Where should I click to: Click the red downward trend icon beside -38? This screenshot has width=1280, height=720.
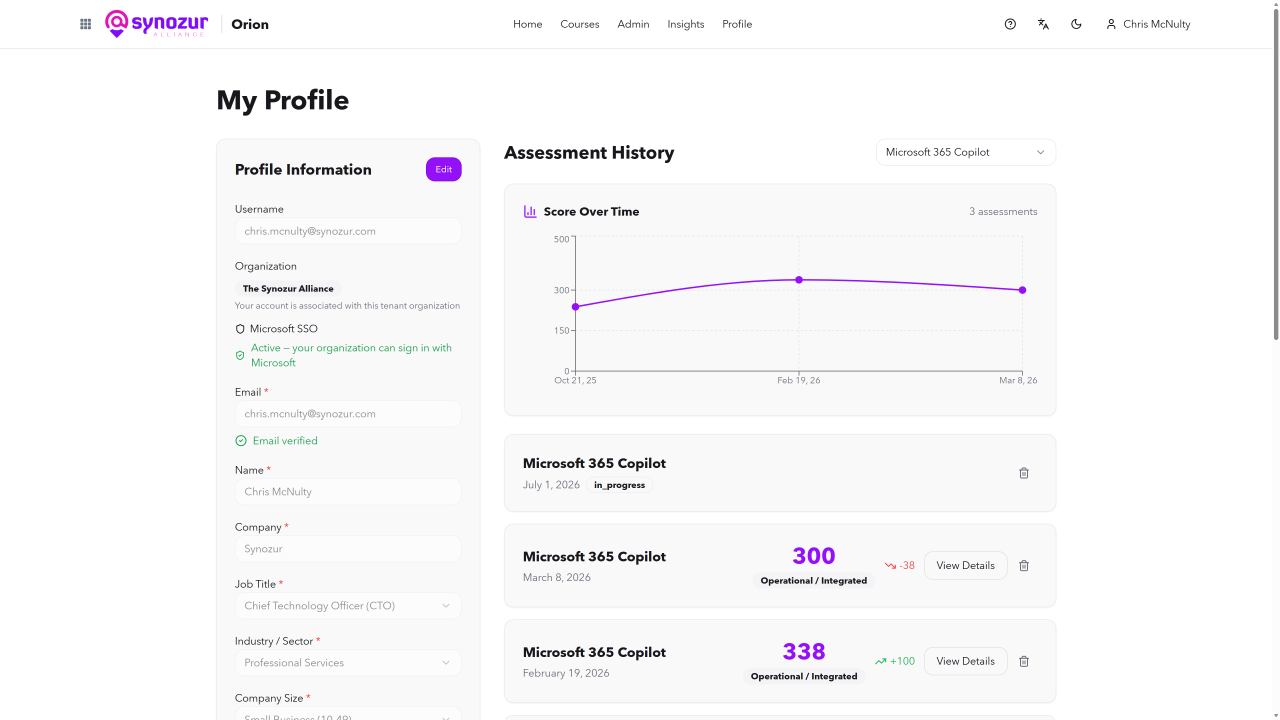(x=890, y=566)
